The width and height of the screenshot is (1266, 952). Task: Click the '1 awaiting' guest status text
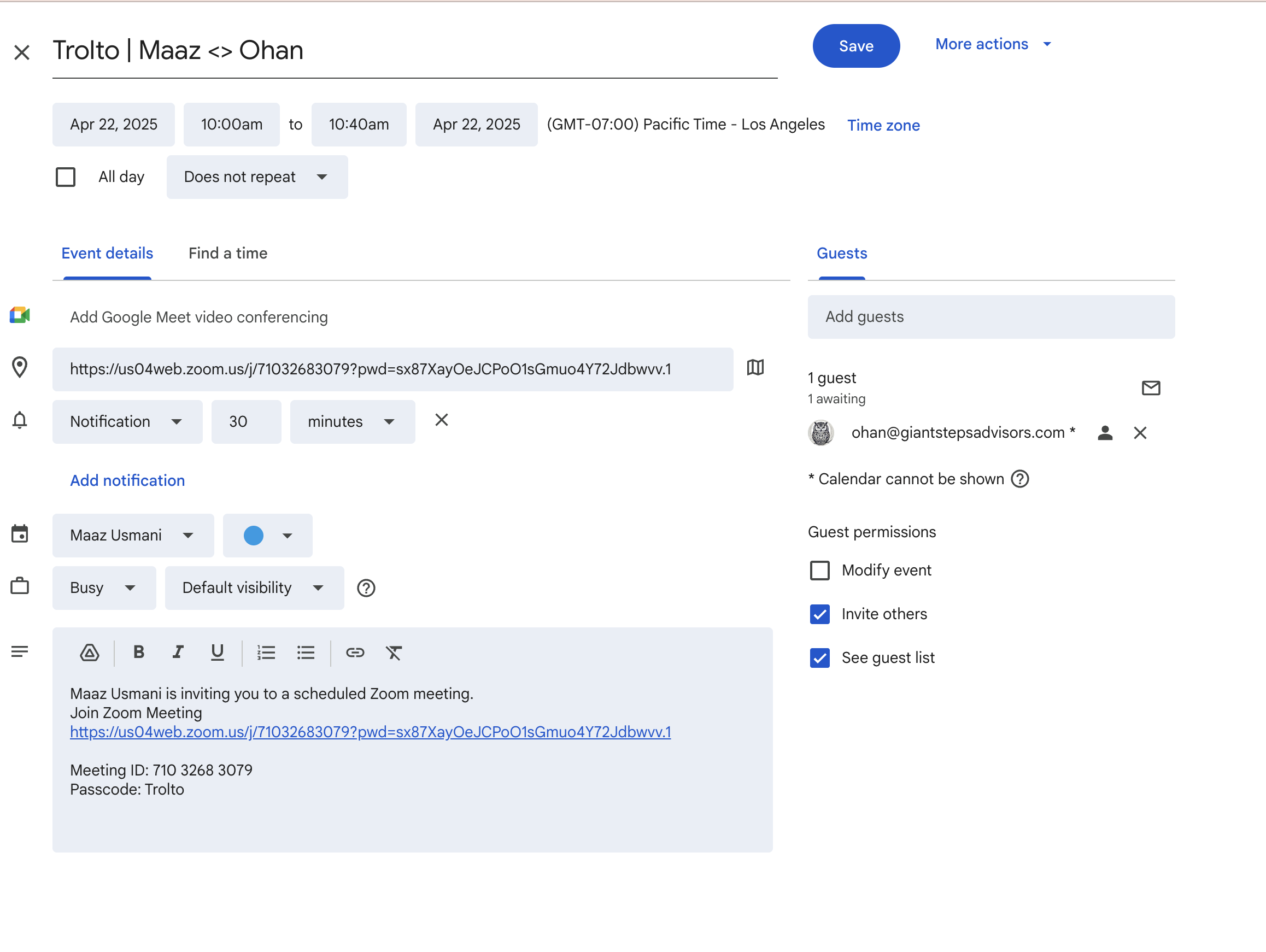point(836,399)
